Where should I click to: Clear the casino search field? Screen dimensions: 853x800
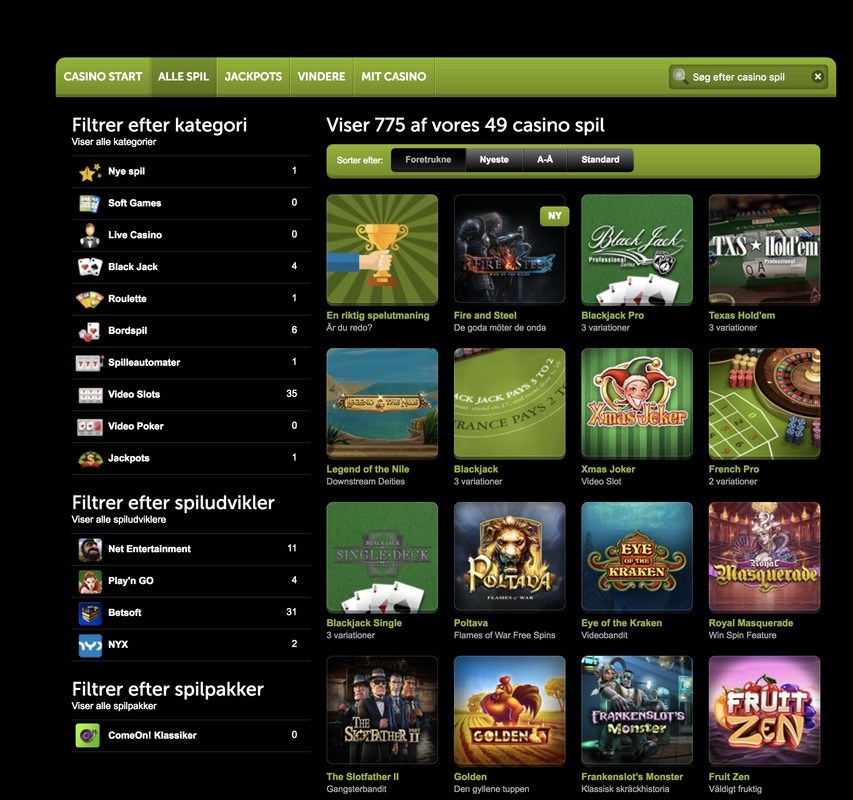click(x=817, y=77)
